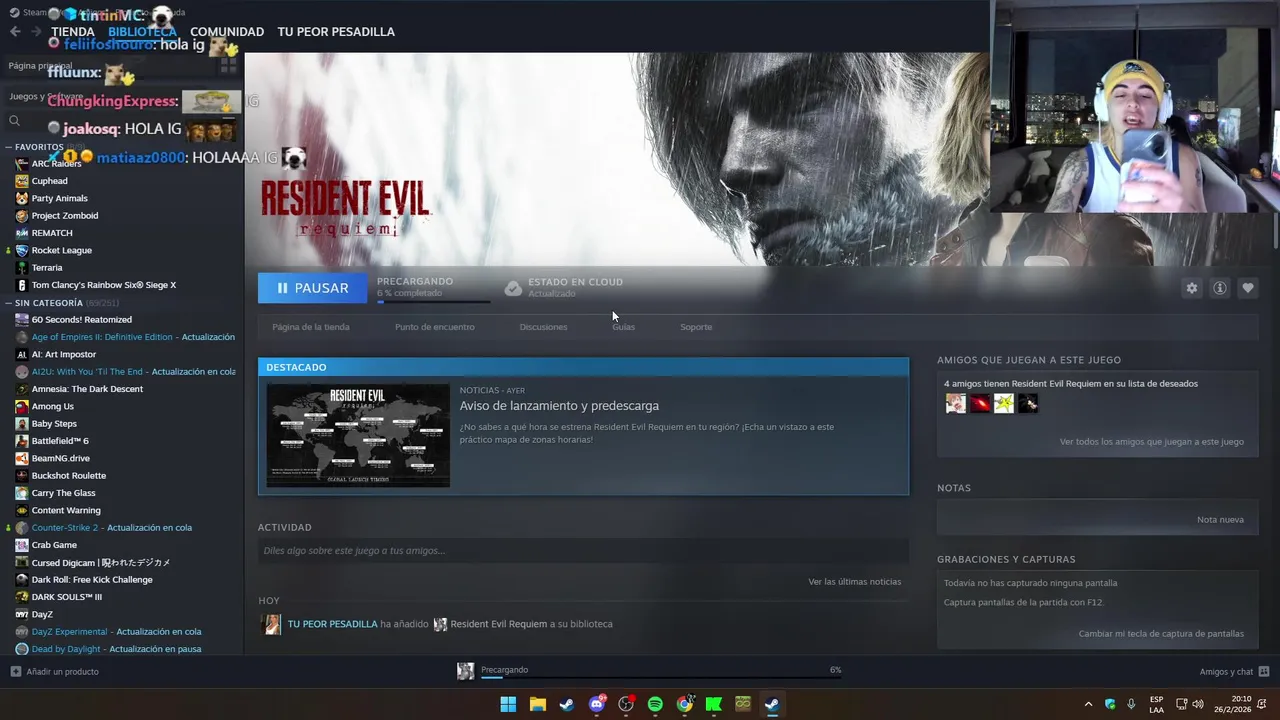Create a note with Nota nueva
Viewport: 1280px width, 720px height.
[x=1220, y=520]
